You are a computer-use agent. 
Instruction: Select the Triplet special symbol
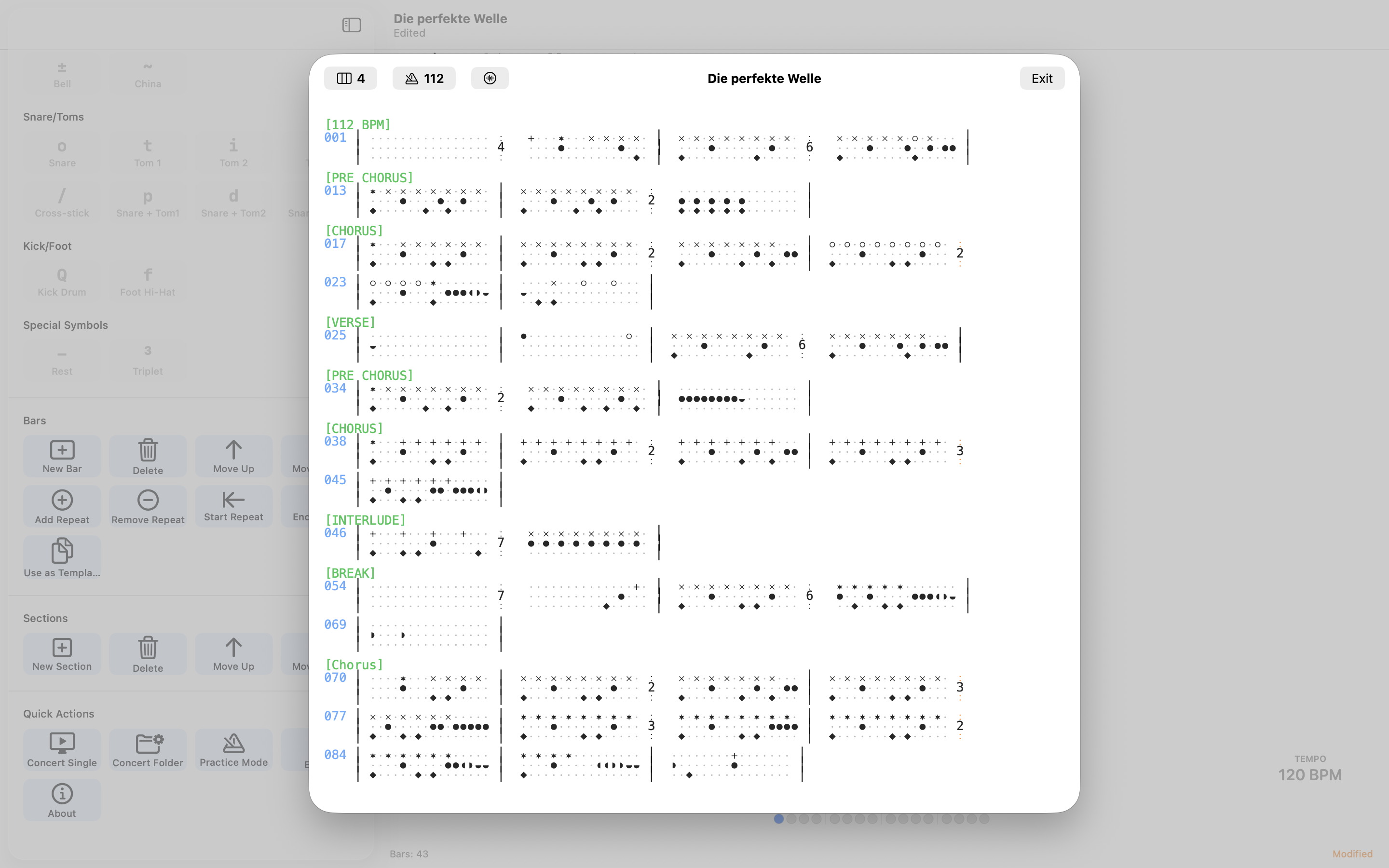(148, 360)
